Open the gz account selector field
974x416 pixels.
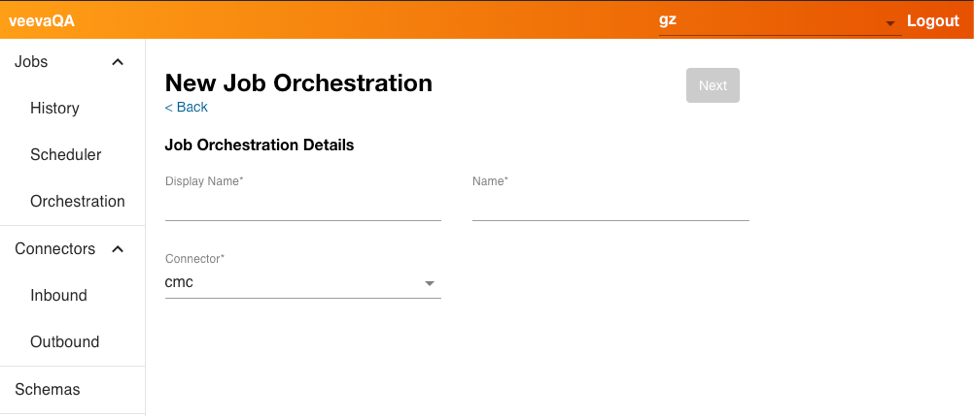pos(770,21)
